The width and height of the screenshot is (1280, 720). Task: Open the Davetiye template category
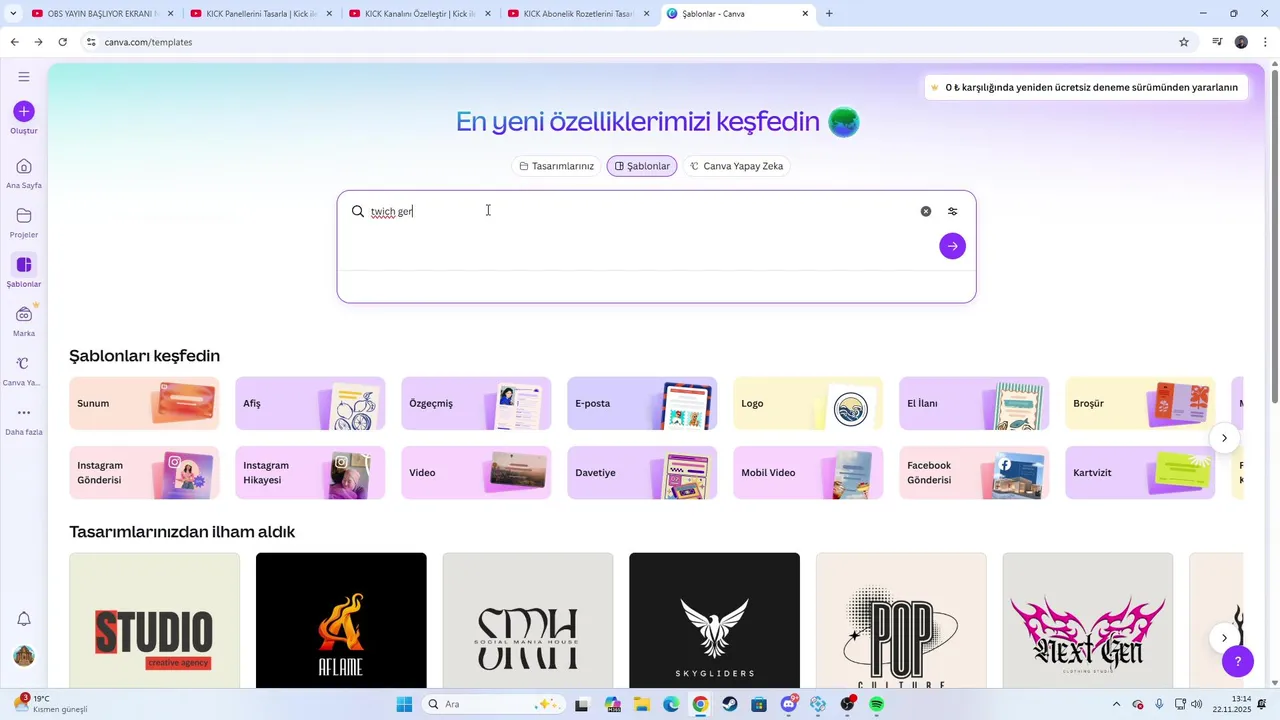[x=642, y=472]
